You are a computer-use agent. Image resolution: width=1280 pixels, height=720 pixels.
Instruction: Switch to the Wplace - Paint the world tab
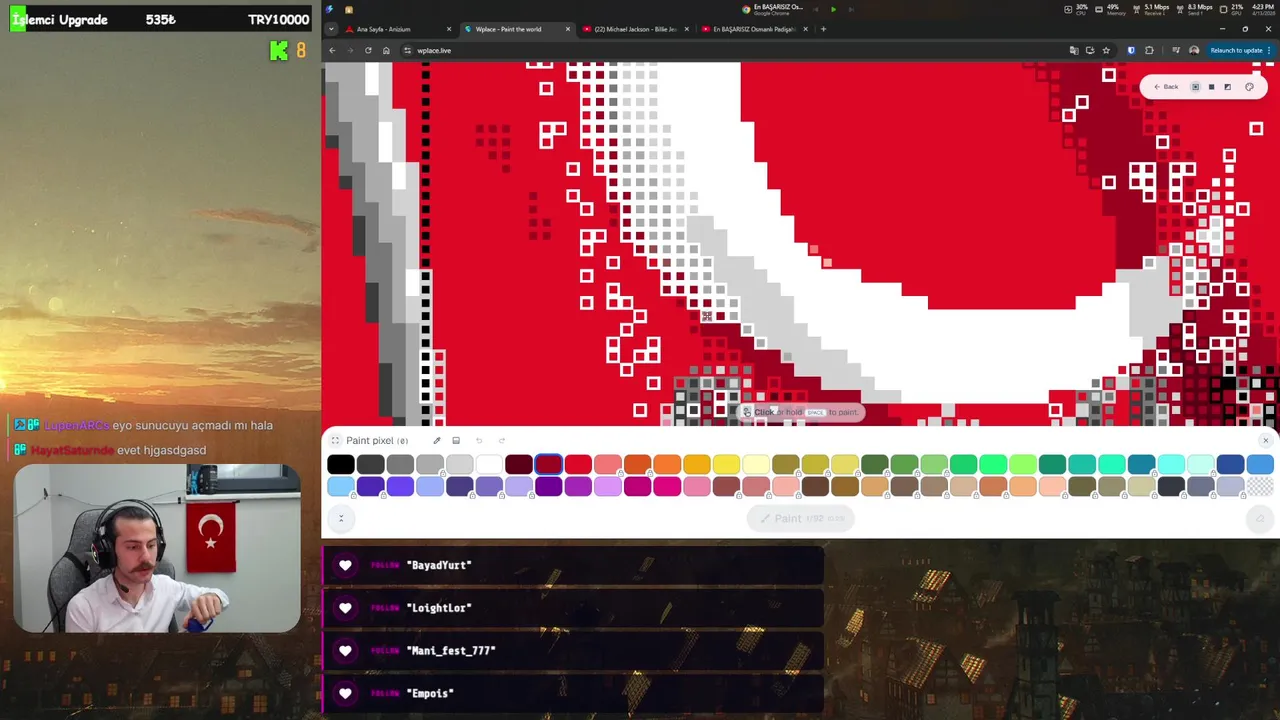click(x=517, y=29)
